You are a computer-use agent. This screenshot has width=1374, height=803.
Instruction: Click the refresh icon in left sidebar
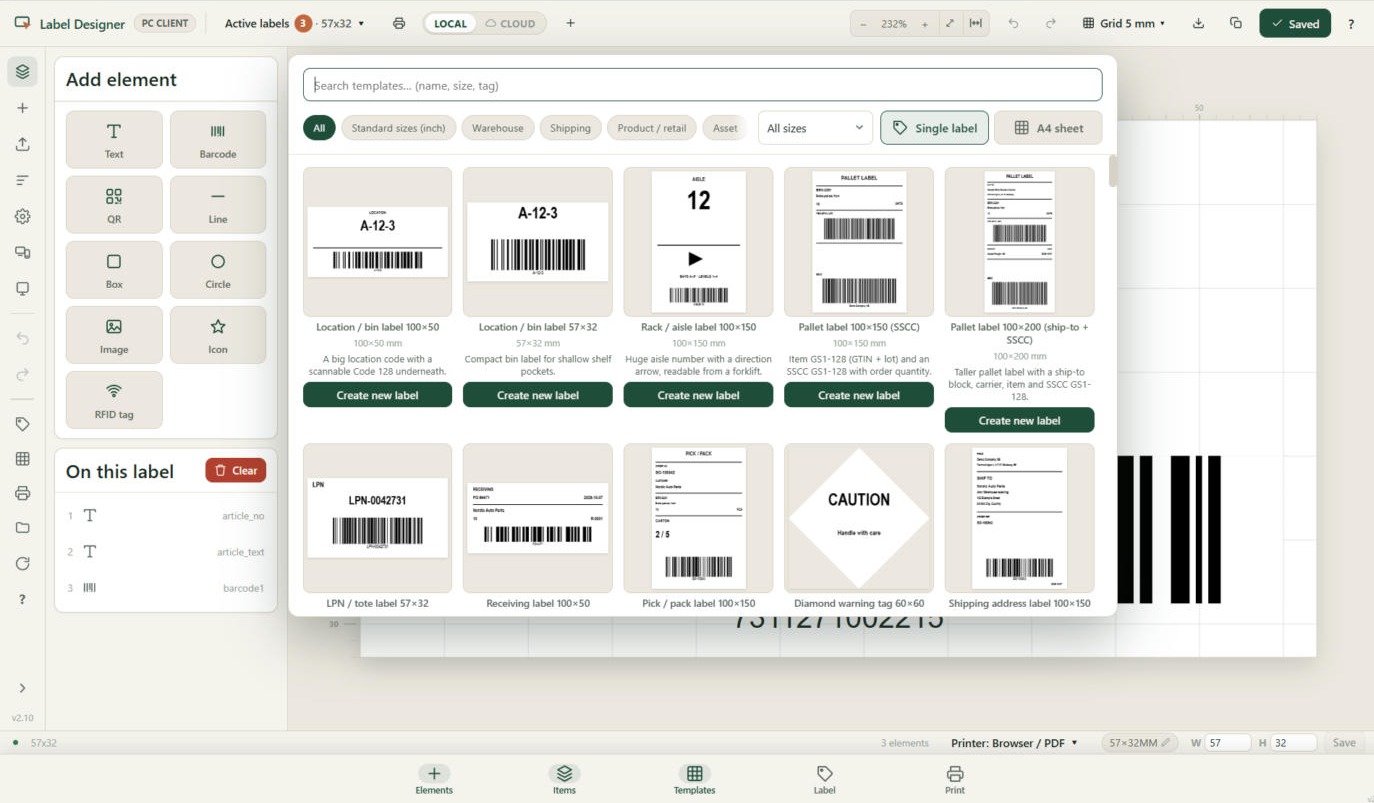click(x=22, y=564)
